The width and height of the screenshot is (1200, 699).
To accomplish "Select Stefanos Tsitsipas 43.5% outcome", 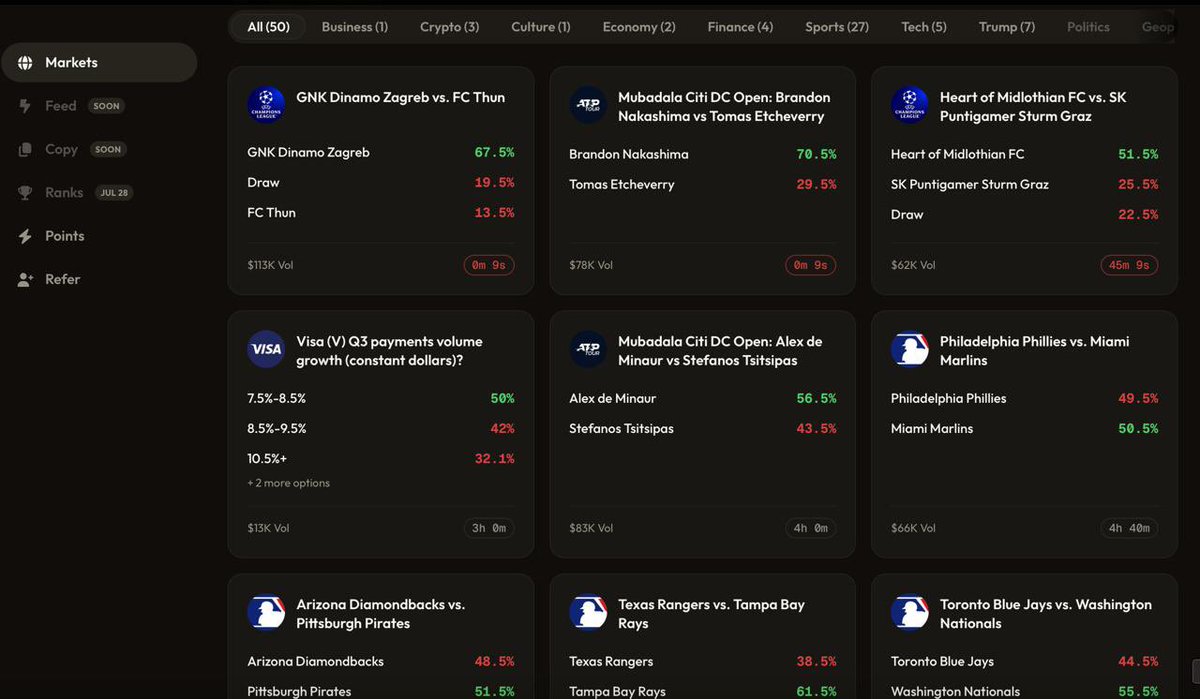I will pos(703,428).
